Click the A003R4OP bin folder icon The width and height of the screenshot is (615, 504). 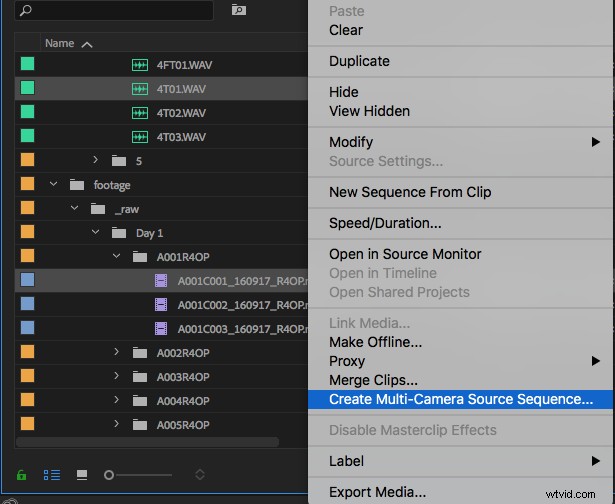[x=140, y=377]
